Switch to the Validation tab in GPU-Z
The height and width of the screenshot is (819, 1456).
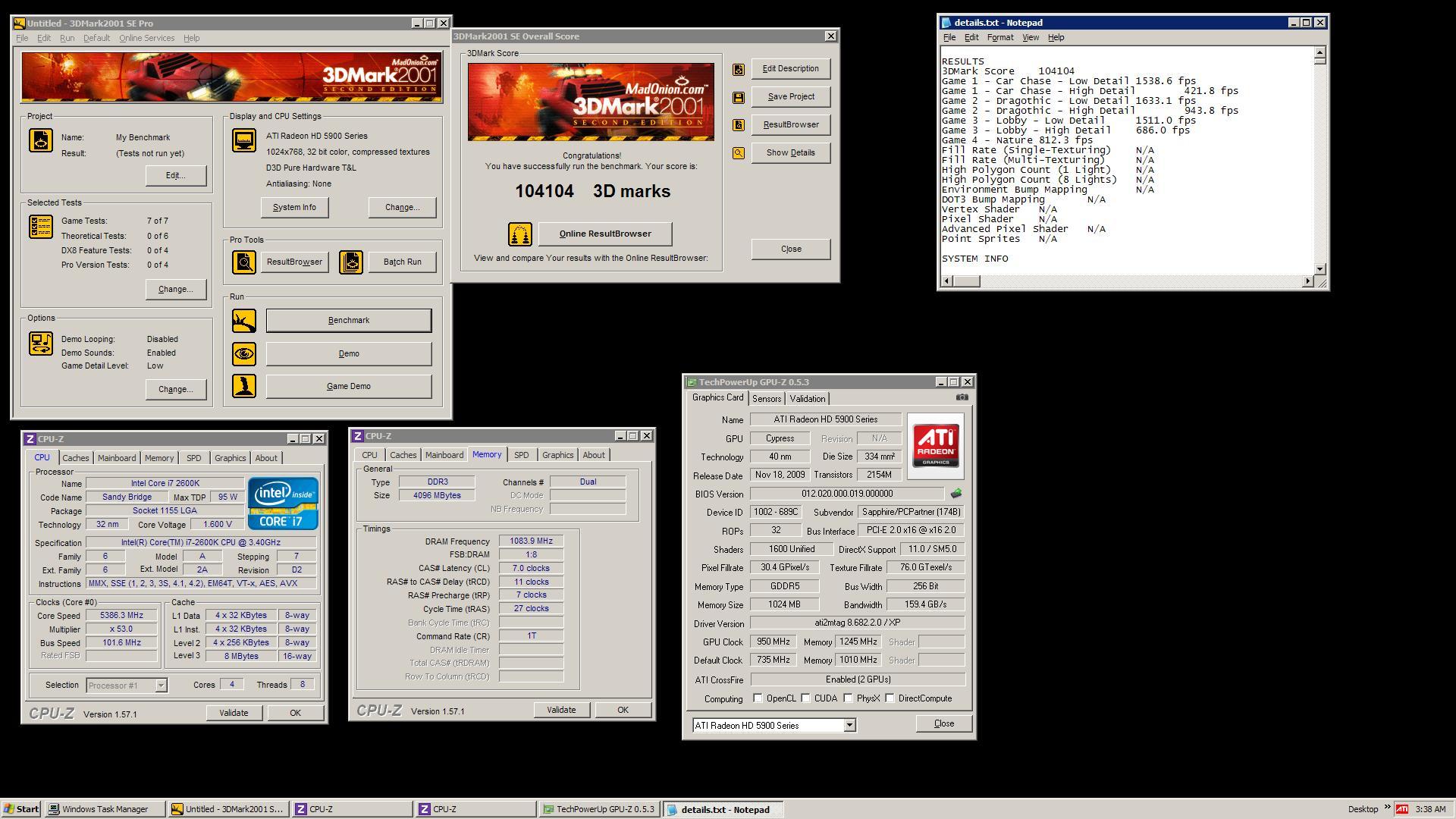tap(807, 399)
